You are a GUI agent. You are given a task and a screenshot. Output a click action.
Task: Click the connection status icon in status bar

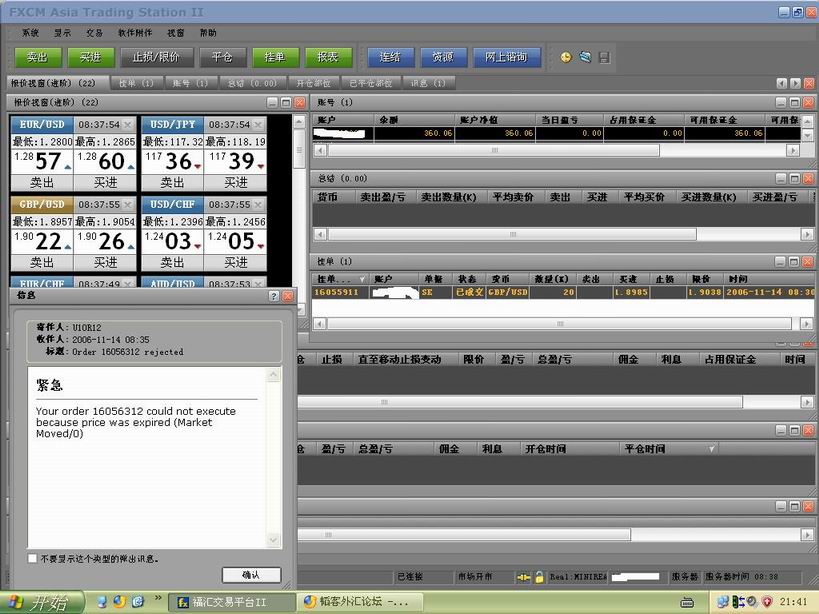[x=523, y=577]
